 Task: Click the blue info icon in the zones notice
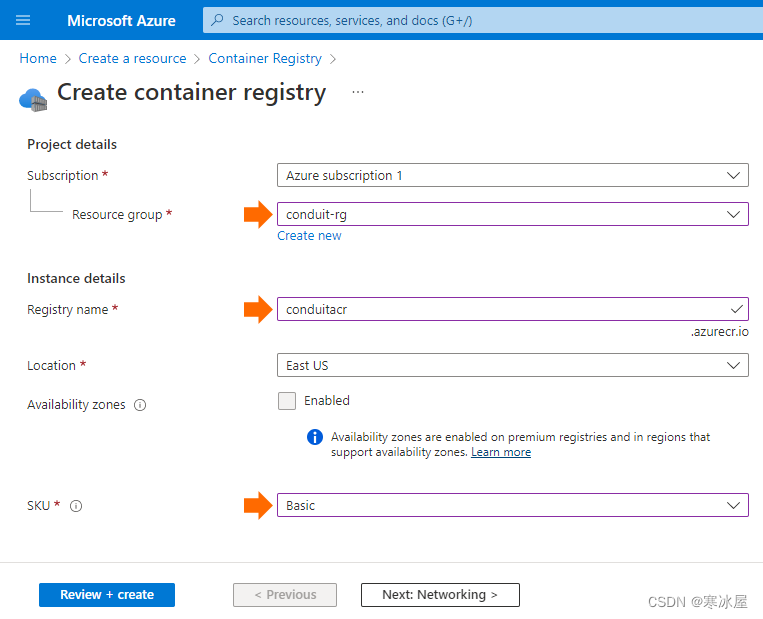tap(315, 437)
